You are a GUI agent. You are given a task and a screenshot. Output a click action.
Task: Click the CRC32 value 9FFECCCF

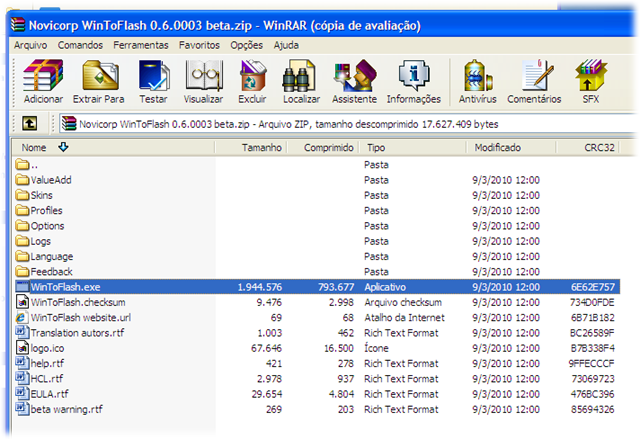[x=591, y=364]
